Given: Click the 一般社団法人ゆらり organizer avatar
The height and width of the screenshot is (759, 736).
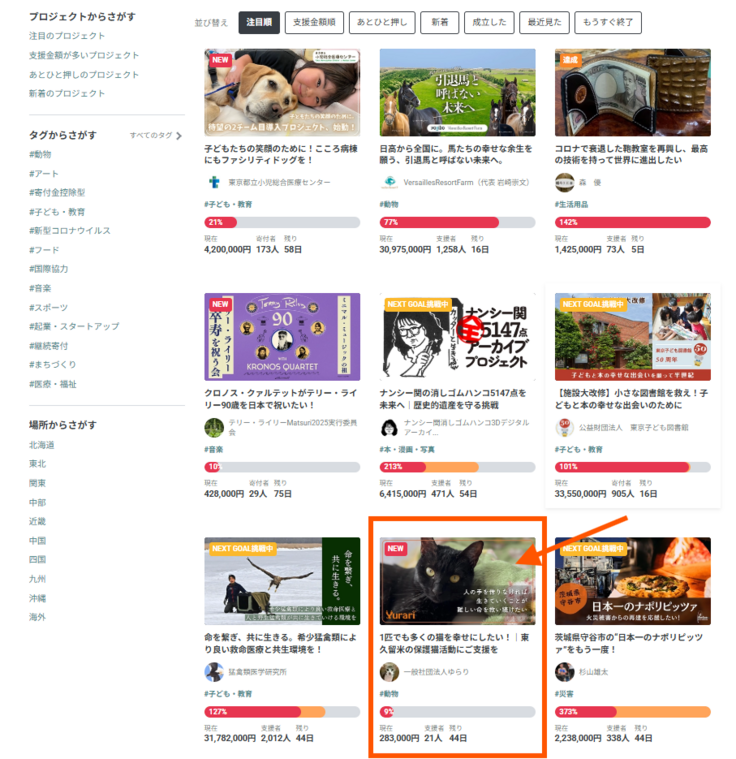Looking at the screenshot, I should [389, 672].
